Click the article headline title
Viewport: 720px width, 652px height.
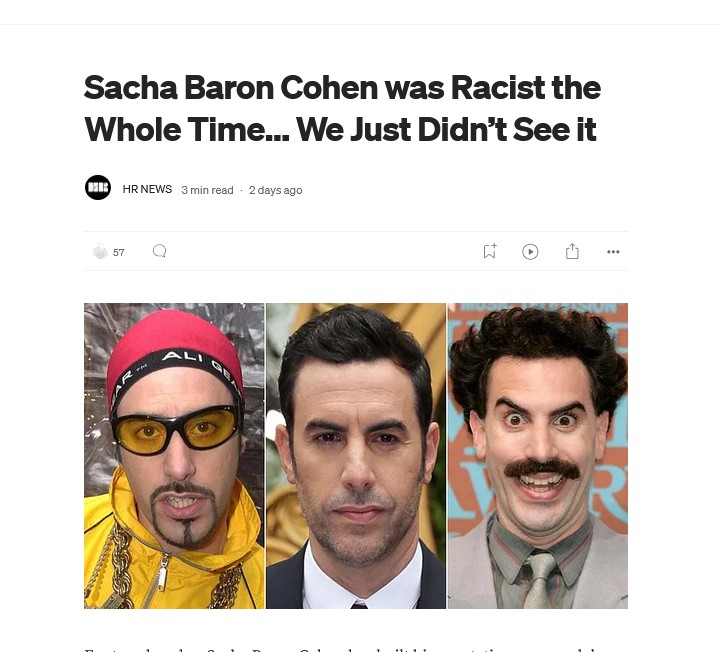(342, 108)
